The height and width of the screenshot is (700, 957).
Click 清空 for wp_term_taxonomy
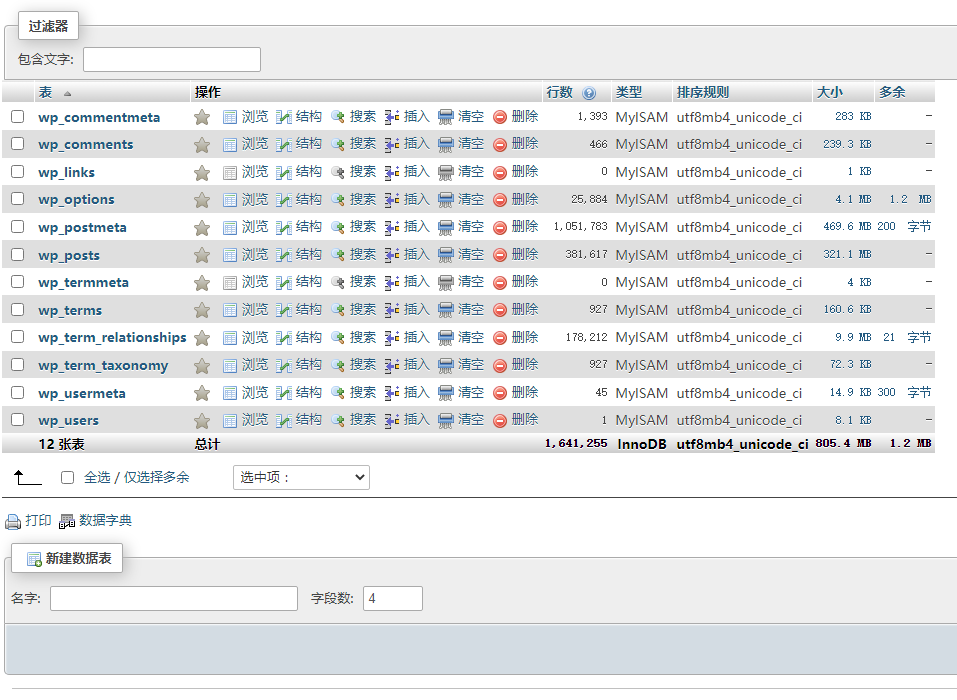[471, 365]
